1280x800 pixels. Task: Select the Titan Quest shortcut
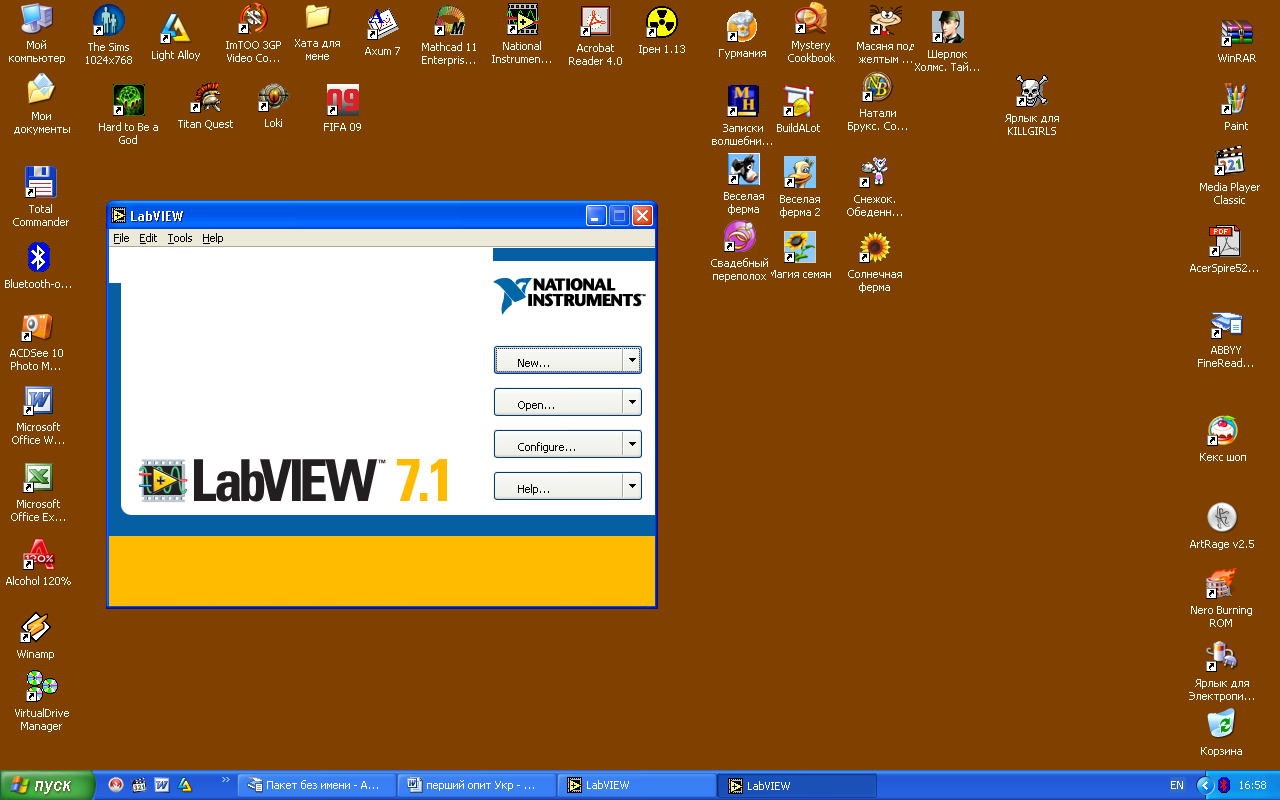click(206, 106)
